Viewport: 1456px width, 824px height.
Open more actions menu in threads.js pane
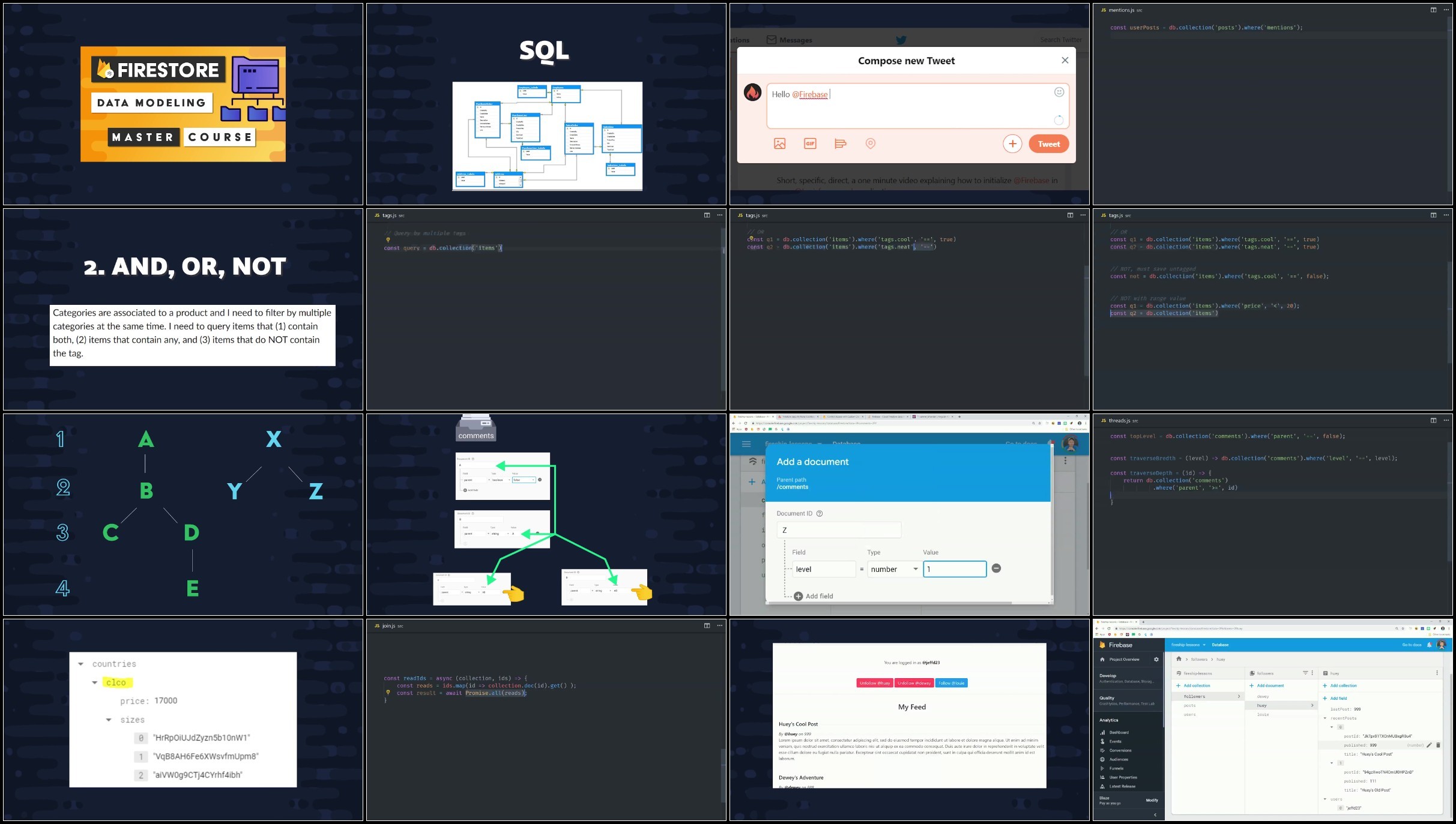pyautogui.click(x=1446, y=420)
